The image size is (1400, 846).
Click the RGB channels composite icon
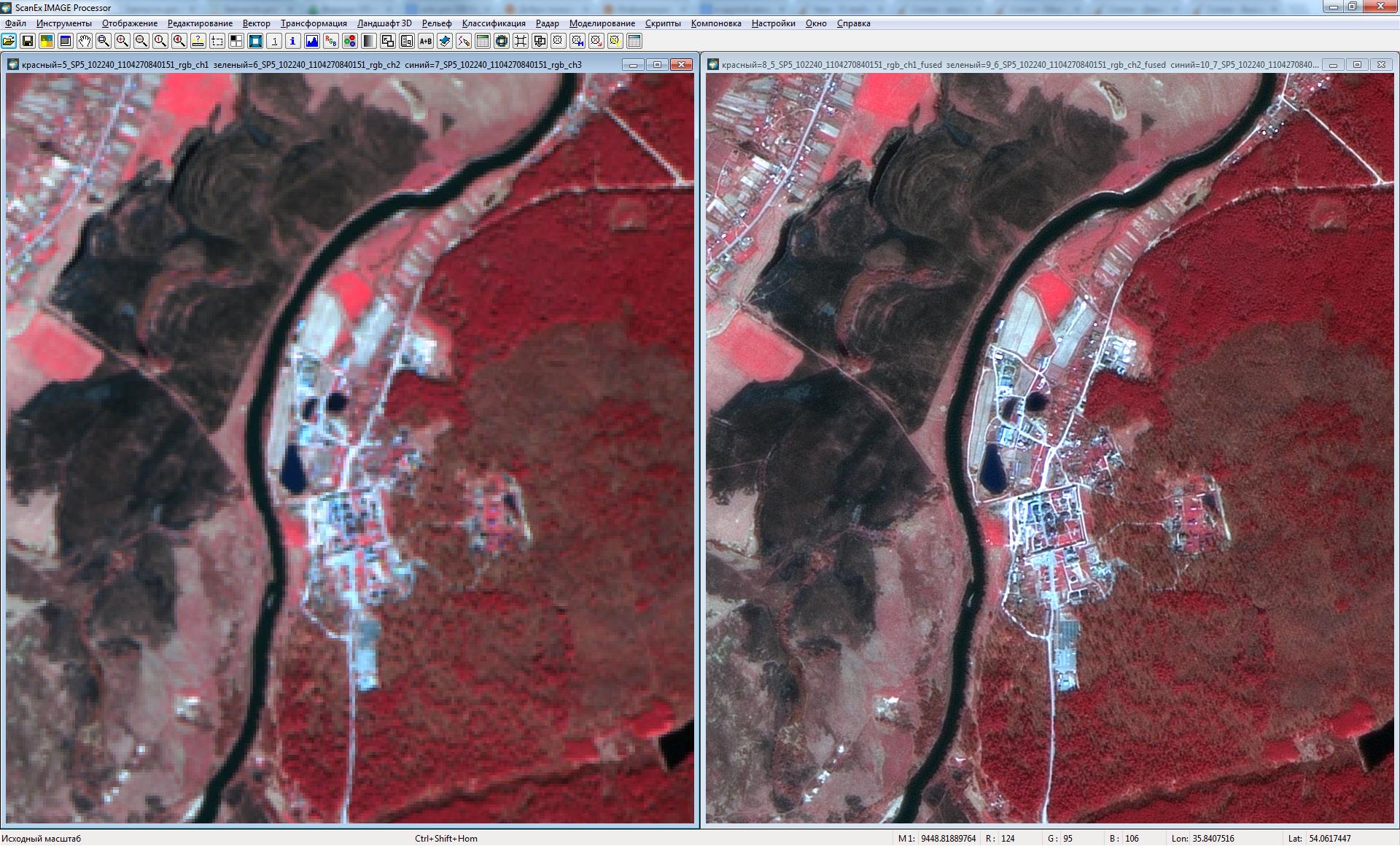point(331,41)
